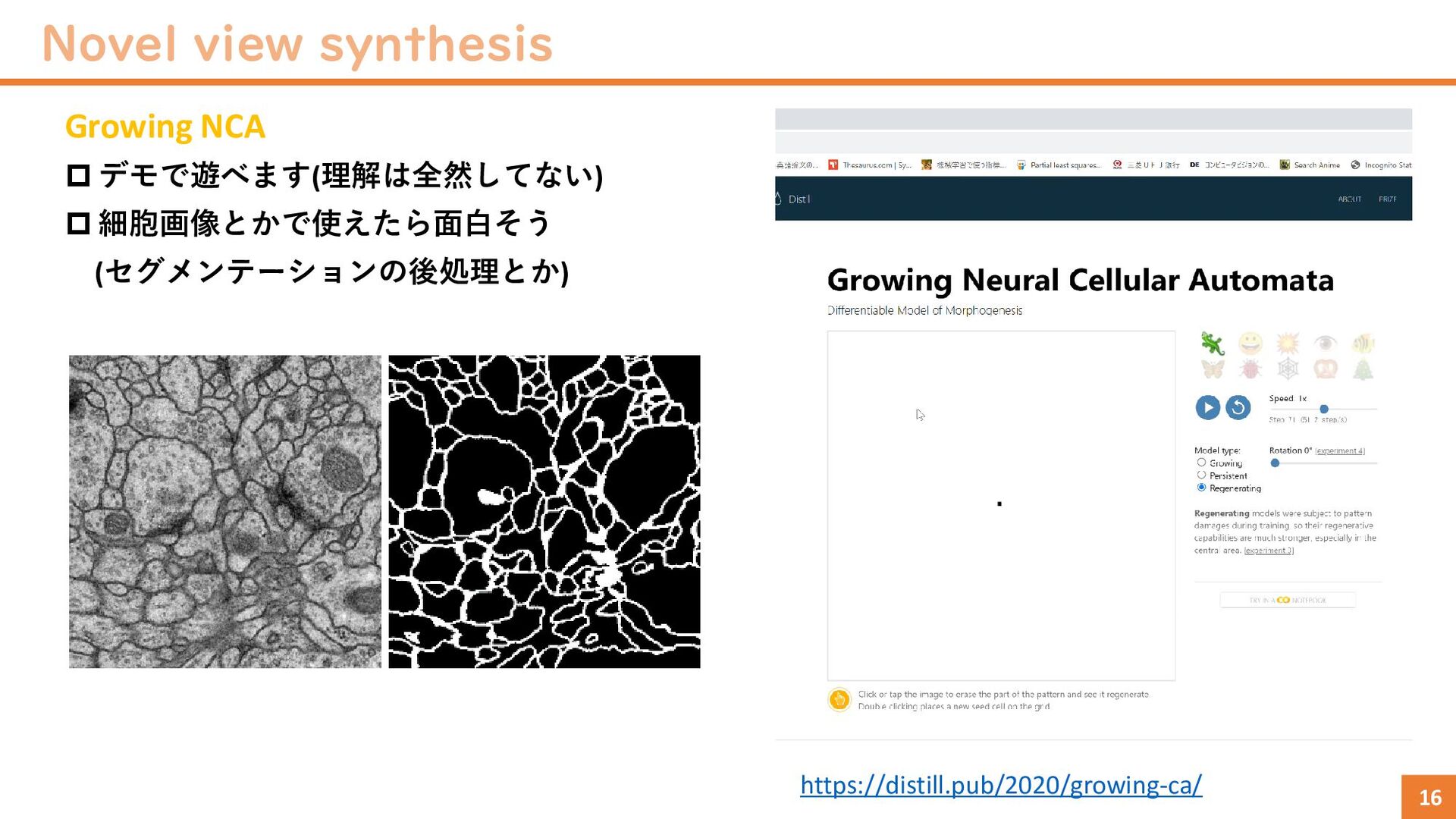Pick the ladybug emoji pattern

(1250, 369)
